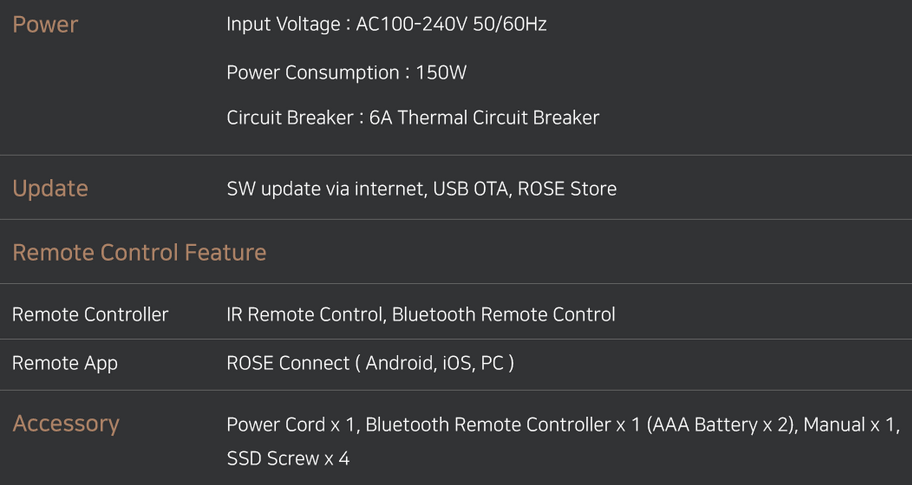Click the words ROSE Store
The height and width of the screenshot is (485, 912).
(567, 188)
